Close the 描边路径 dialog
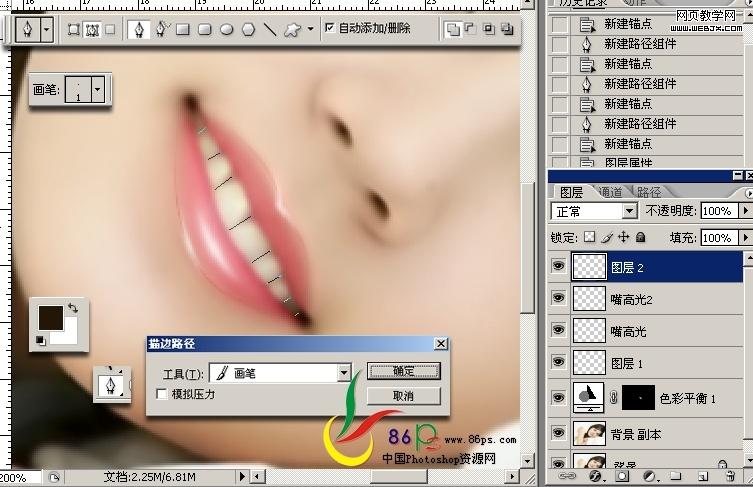This screenshot has height=487, width=753. coord(441,343)
